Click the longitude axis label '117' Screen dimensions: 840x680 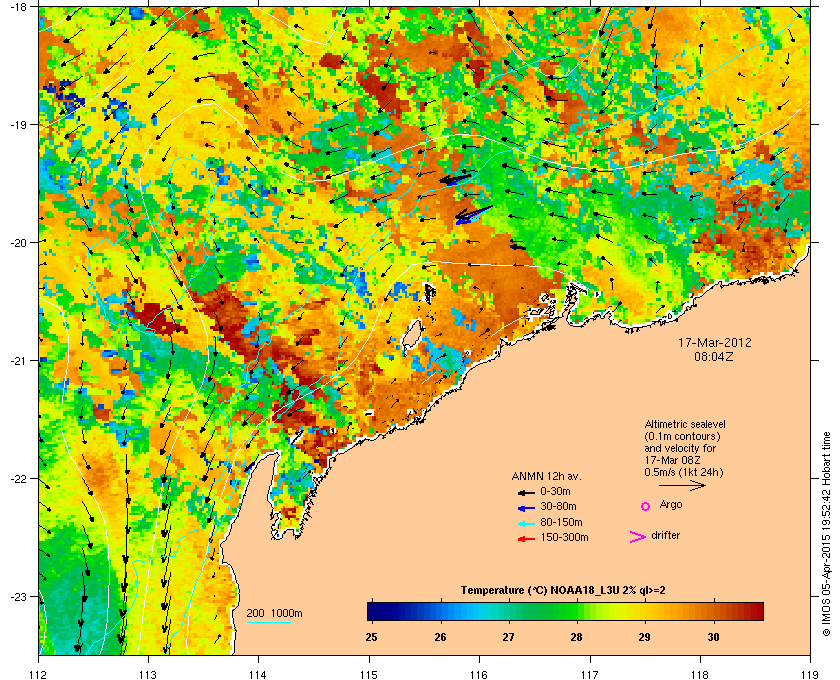click(589, 674)
